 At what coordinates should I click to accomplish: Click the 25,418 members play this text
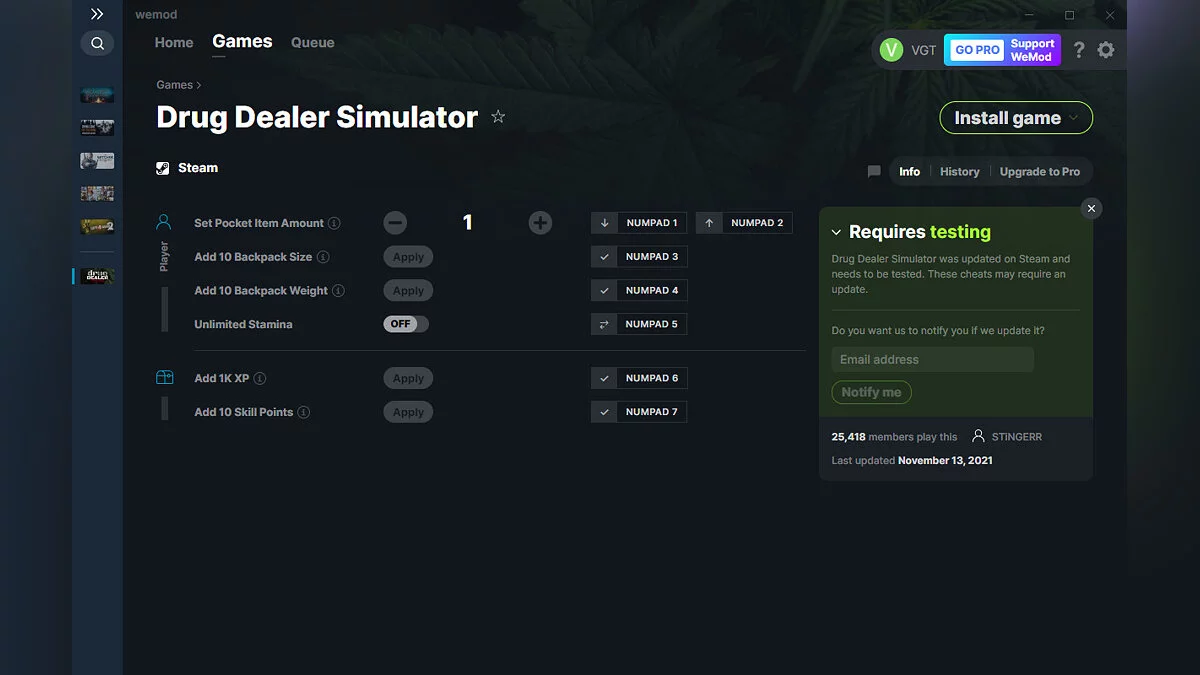click(894, 437)
